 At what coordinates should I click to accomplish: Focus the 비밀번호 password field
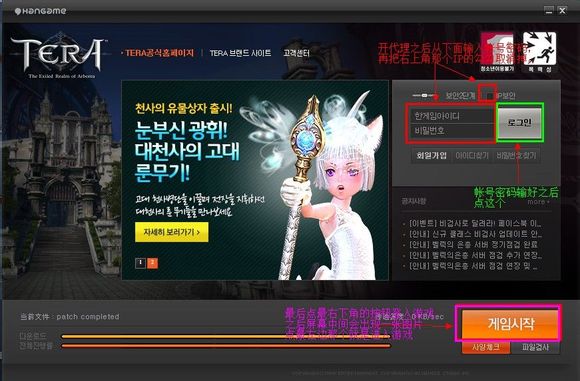(452, 131)
